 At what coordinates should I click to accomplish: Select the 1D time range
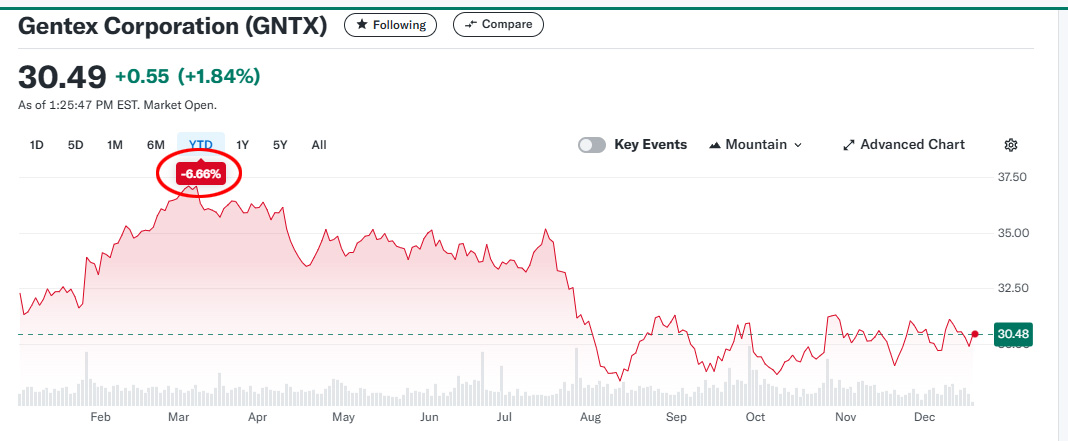(x=37, y=145)
